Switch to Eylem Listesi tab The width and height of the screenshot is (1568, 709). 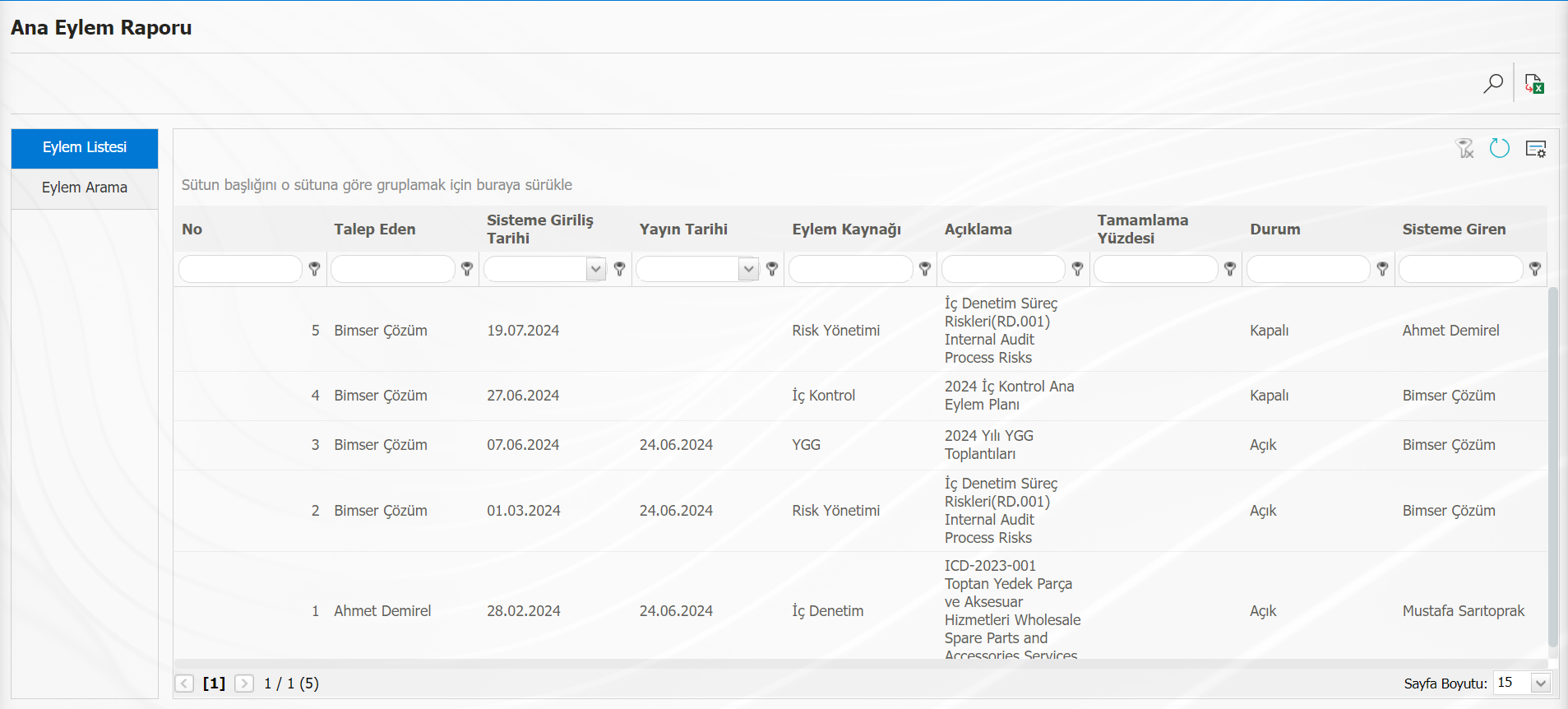point(85,148)
